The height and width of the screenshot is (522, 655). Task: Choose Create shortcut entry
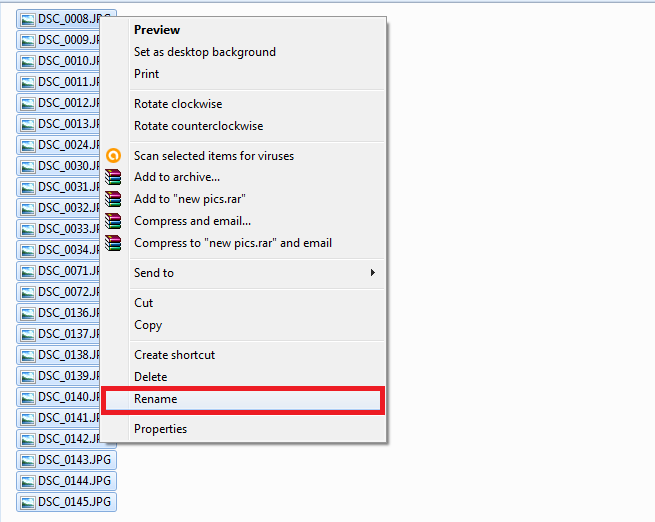[x=175, y=355]
